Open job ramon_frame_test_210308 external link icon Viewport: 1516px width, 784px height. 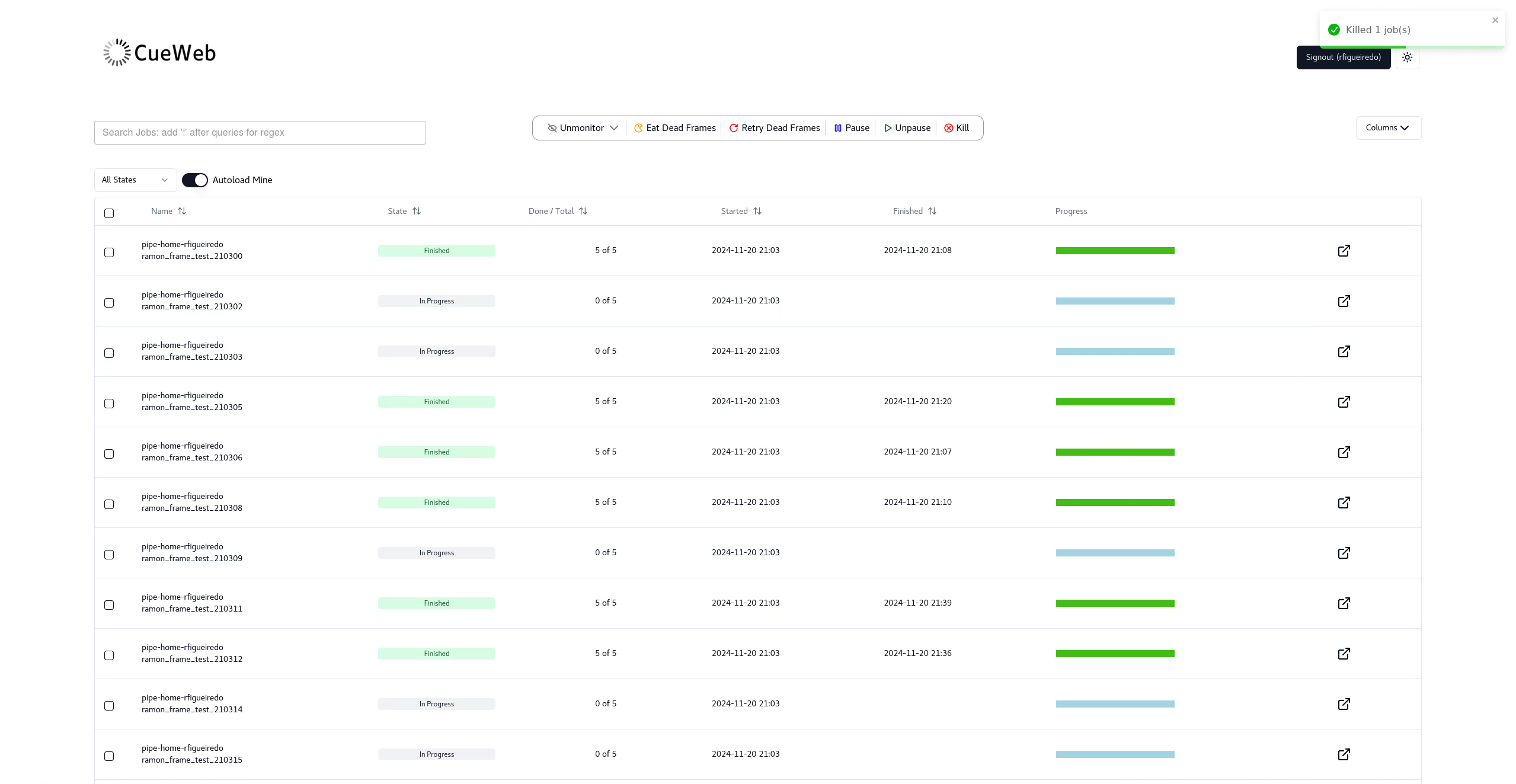point(1344,503)
